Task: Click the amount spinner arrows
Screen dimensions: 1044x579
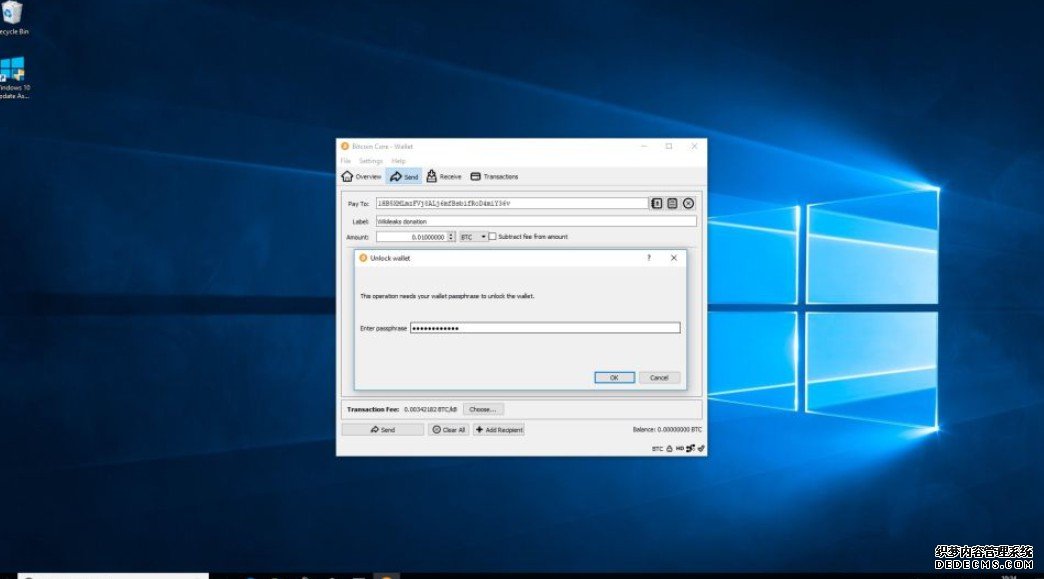Action: [x=451, y=237]
